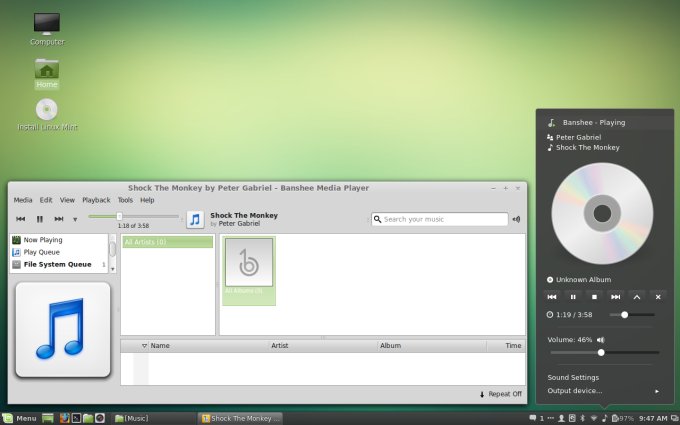Open the next-track options dropdown arrow
This screenshot has height=425, width=680.
click(75, 219)
